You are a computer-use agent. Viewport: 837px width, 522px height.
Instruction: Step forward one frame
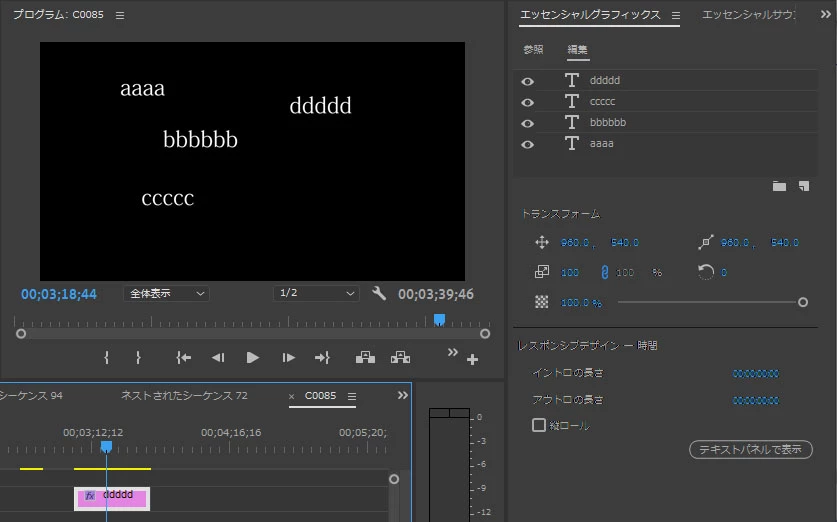[x=288, y=358]
